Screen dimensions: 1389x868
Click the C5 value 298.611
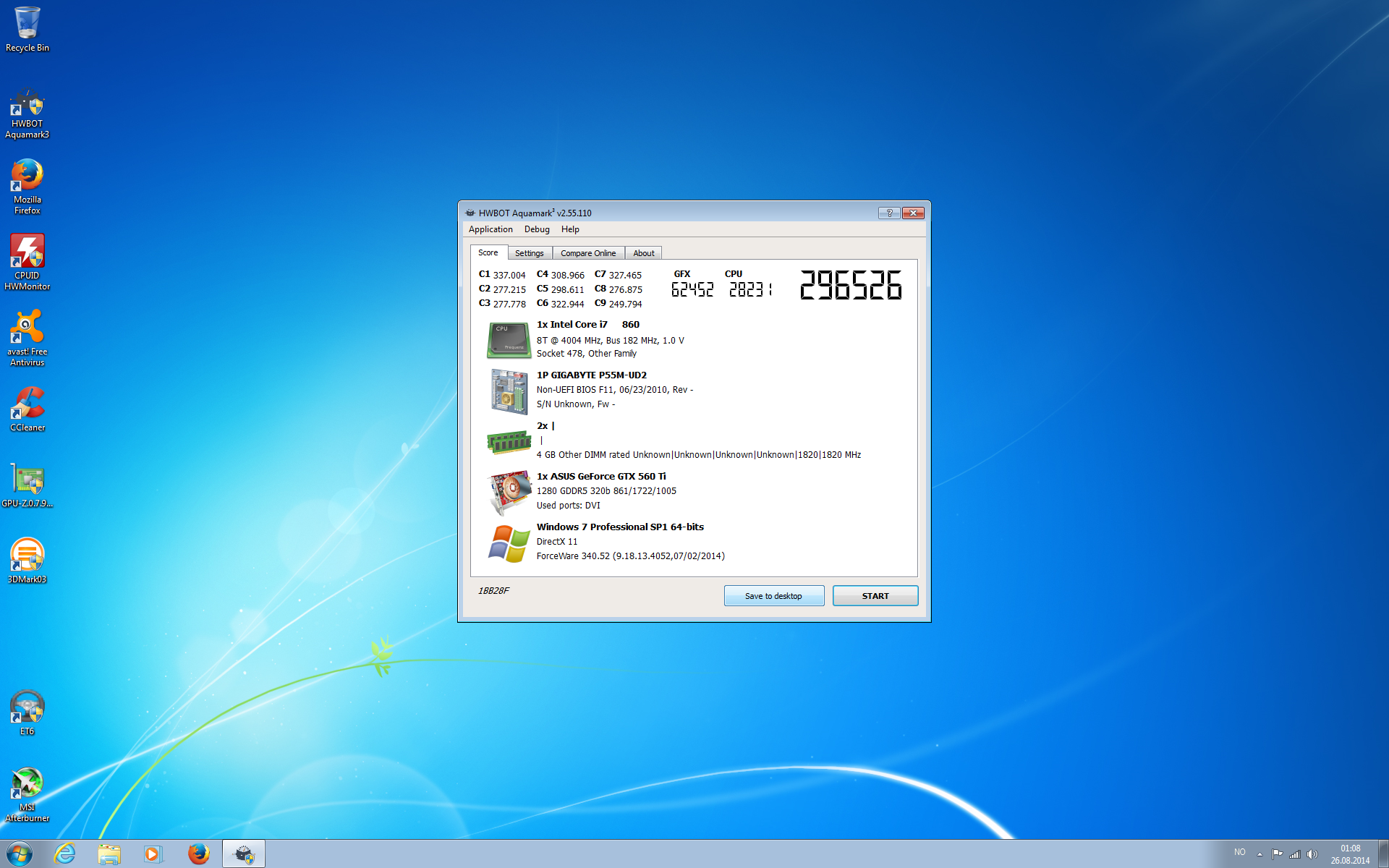click(x=567, y=290)
